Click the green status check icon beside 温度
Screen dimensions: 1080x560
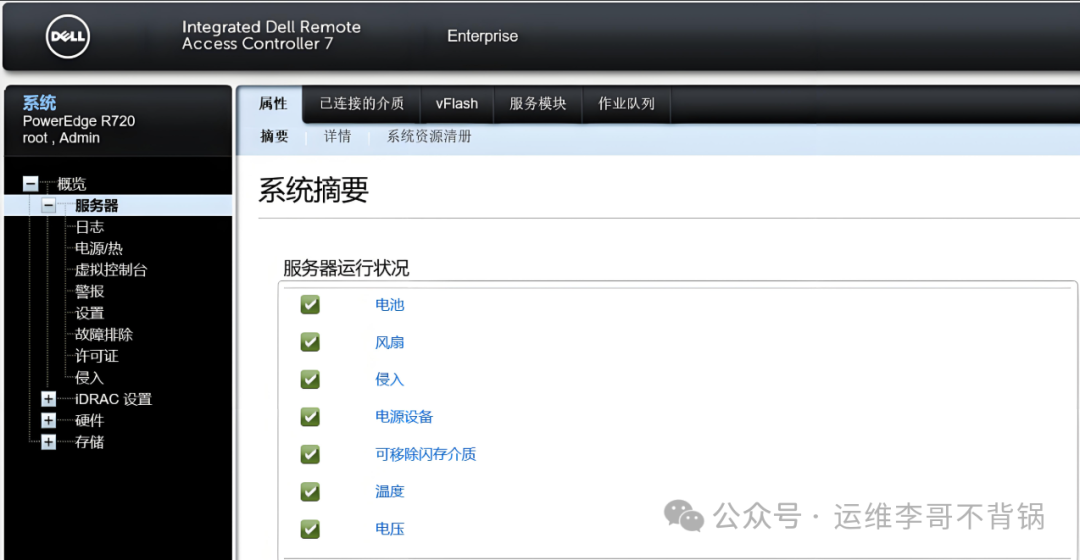coord(310,491)
